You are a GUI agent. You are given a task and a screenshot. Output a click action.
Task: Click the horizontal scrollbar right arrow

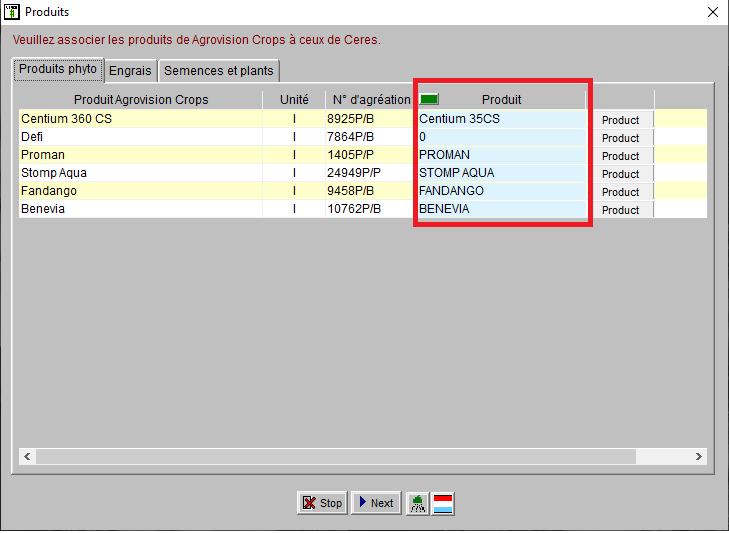(699, 456)
